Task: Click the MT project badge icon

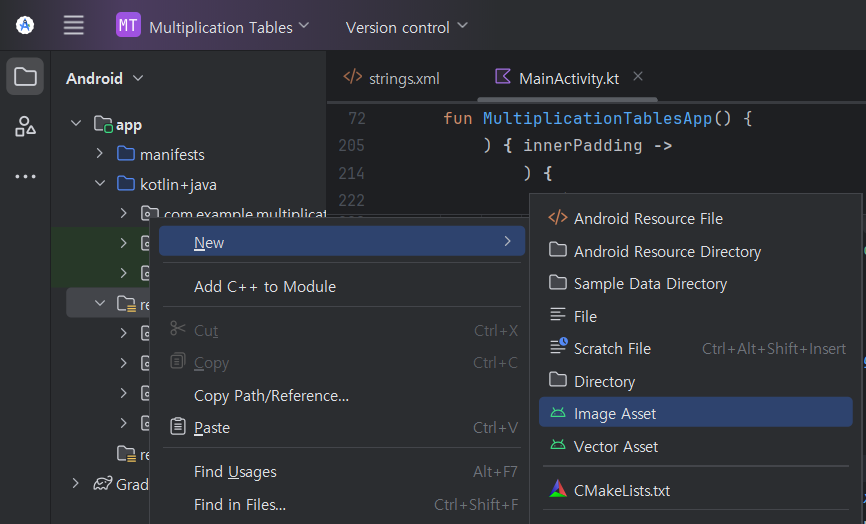Action: click(x=128, y=26)
